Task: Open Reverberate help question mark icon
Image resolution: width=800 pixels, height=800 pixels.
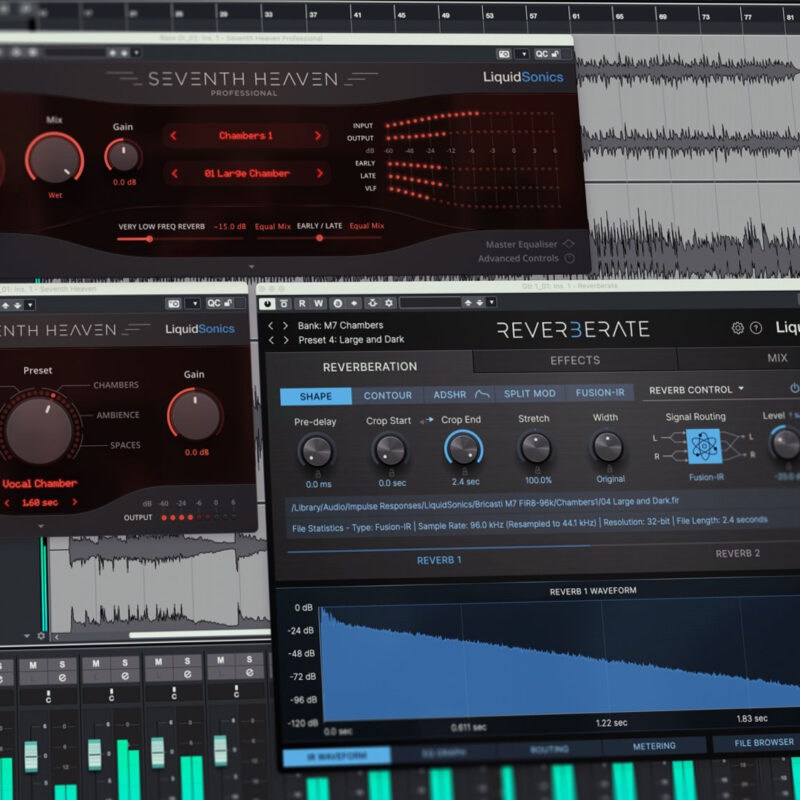Action: 756,328
